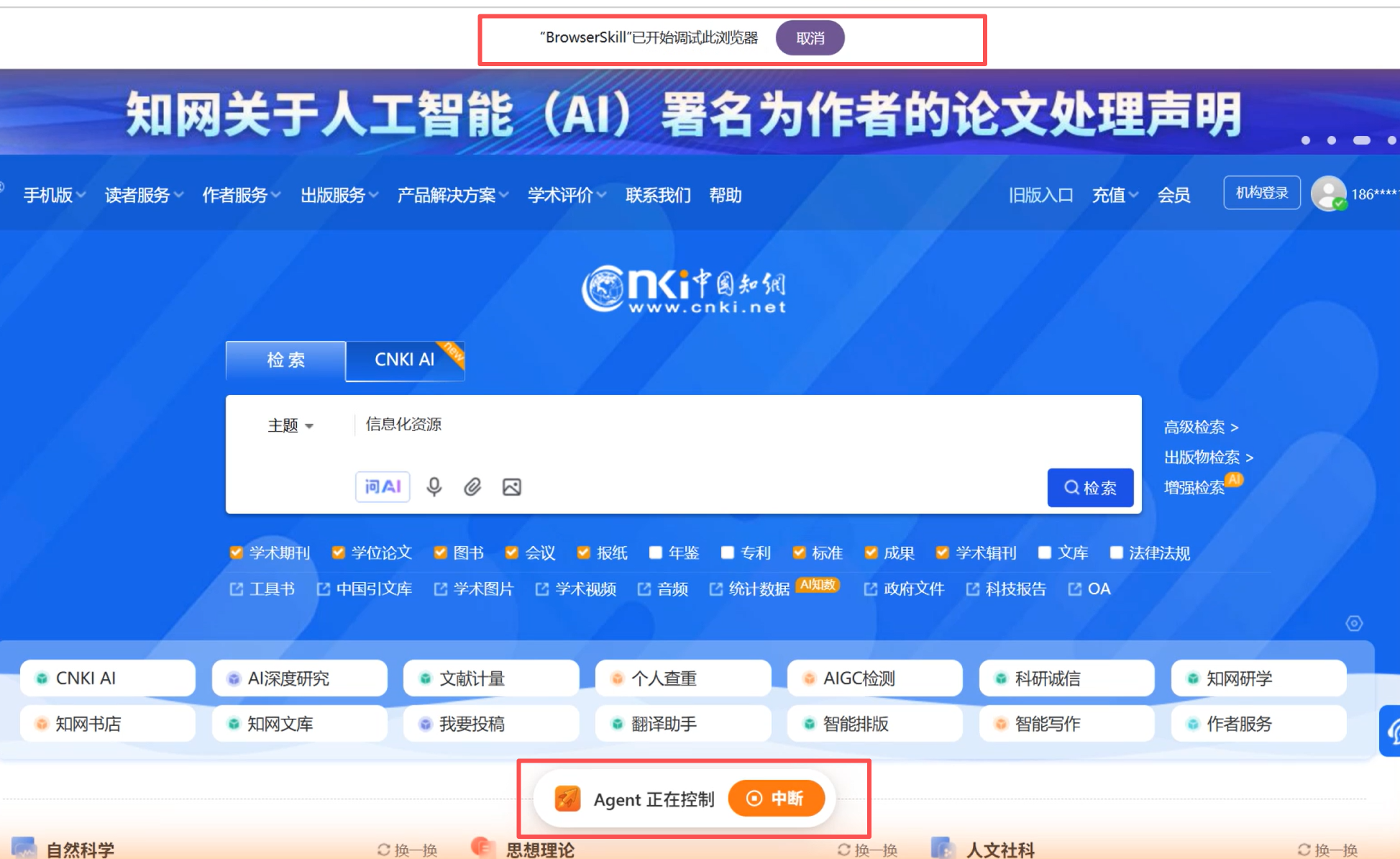Open the 主题 search field selector
1400x859 pixels.
pyautogui.click(x=290, y=426)
